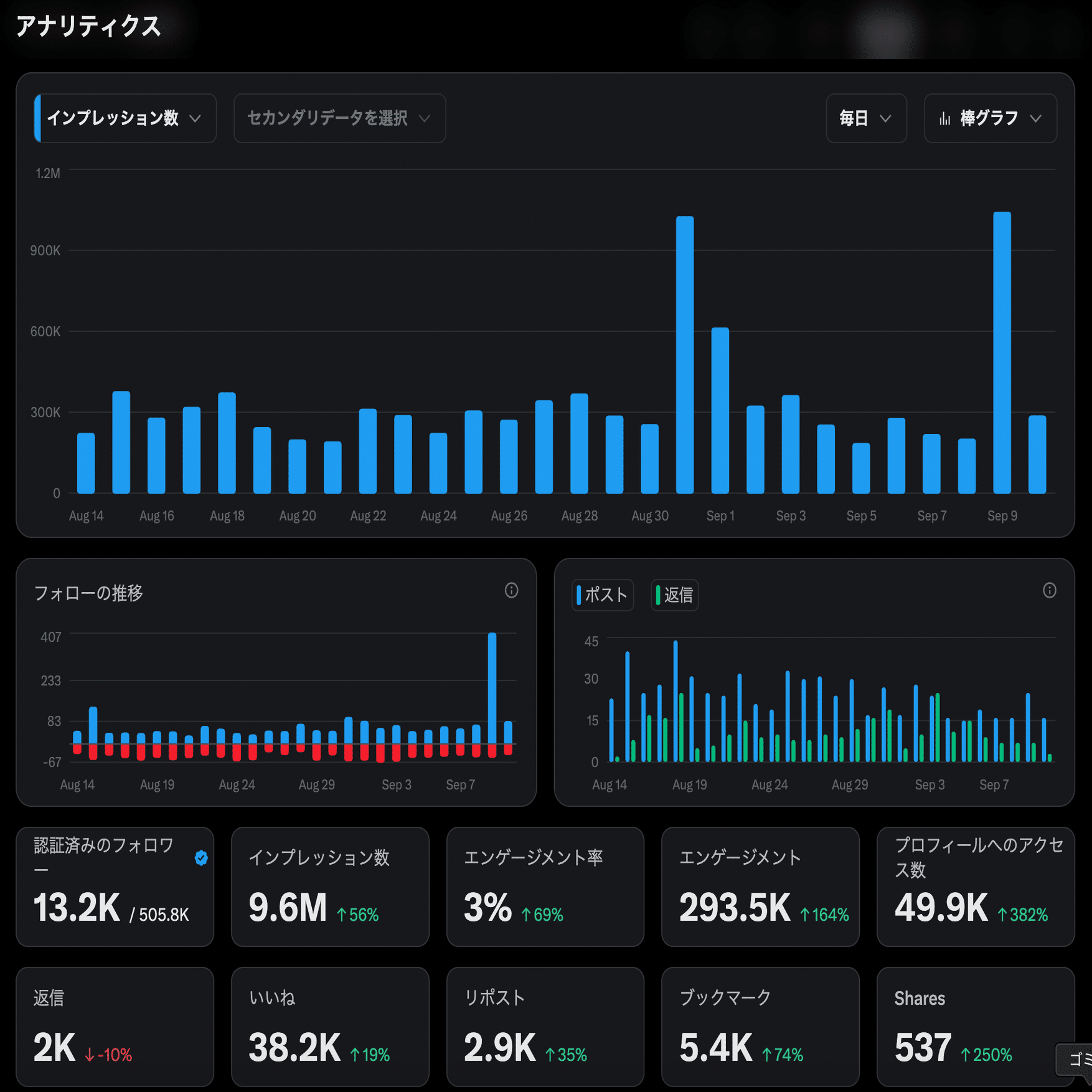Click the info icon beside ポスト/返信 chart
Image resolution: width=1092 pixels, height=1092 pixels.
click(1050, 590)
